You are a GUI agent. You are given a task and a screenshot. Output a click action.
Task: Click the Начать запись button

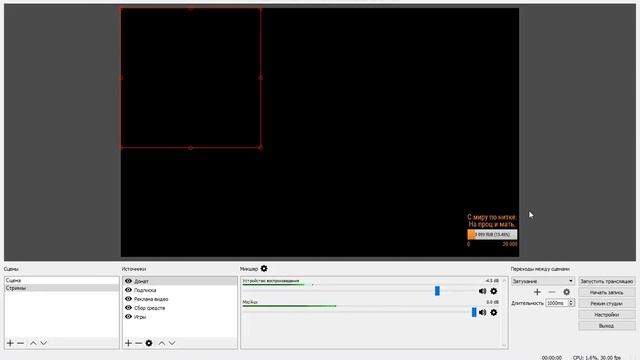607,293
